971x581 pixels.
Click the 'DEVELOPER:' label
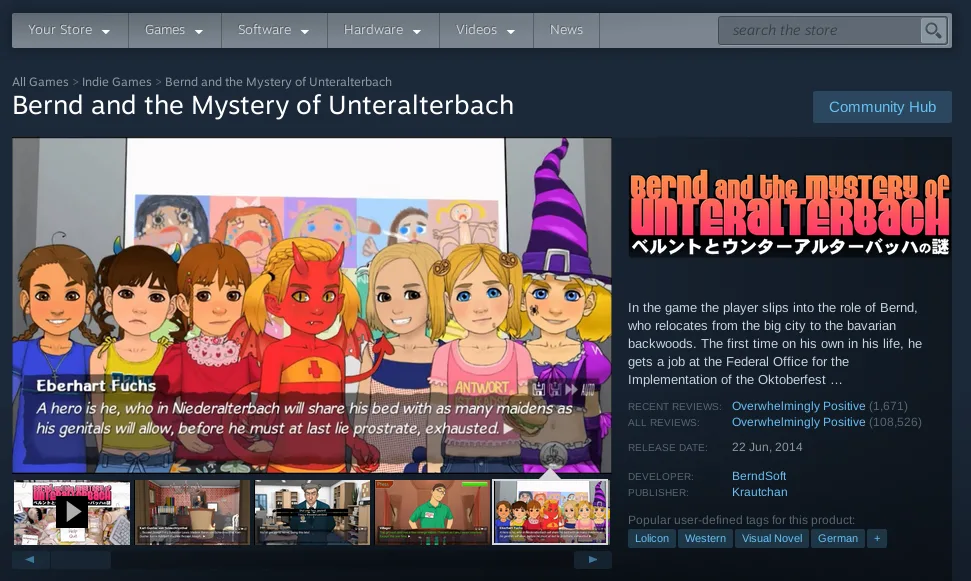[661, 476]
